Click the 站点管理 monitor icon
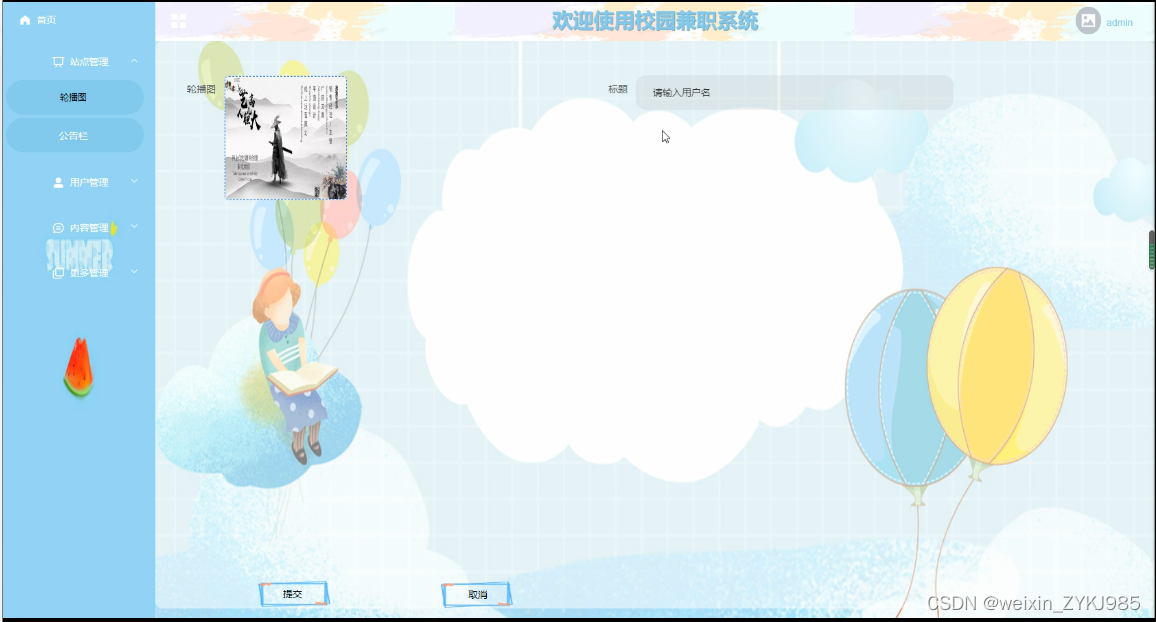 58,62
